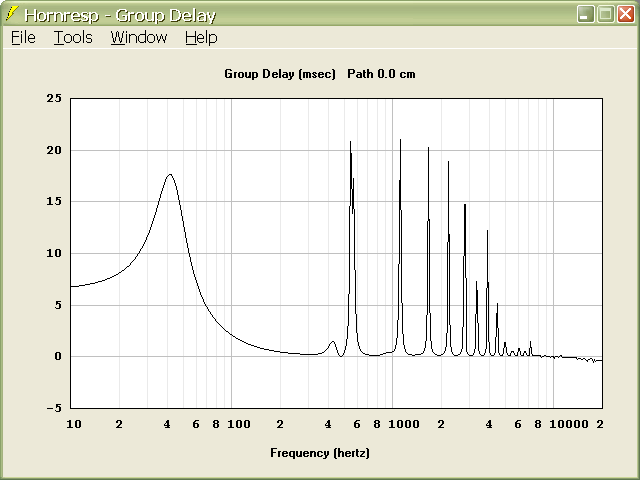
Task: Click the Y-axis value 15
Action: (x=54, y=201)
